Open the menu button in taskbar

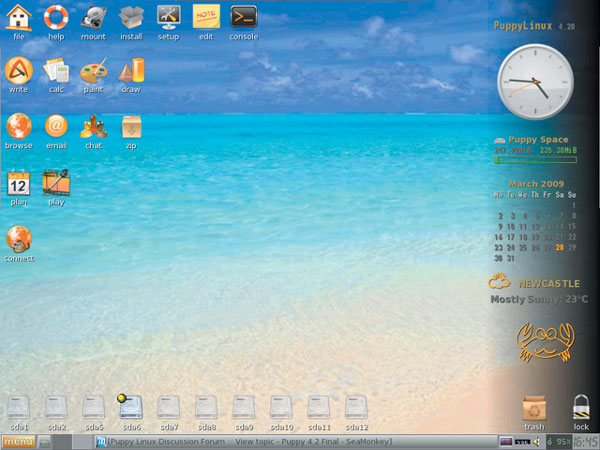pos(18,441)
